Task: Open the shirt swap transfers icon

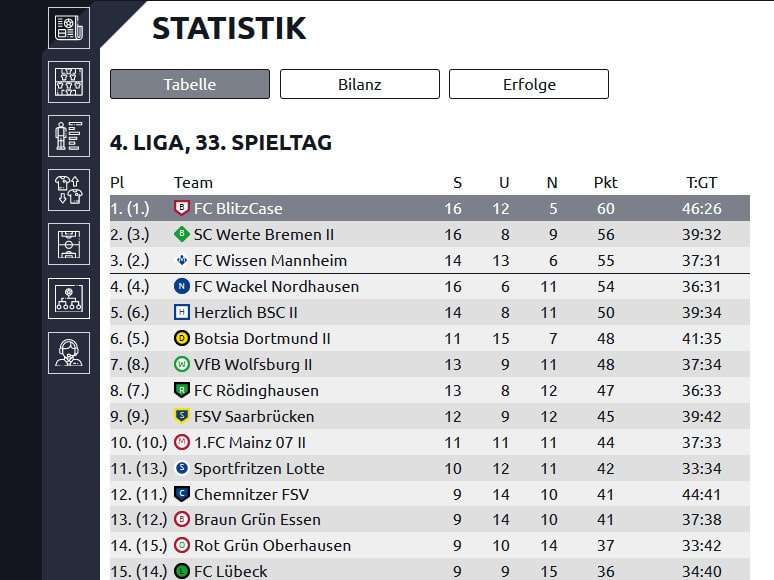Action: coord(69,190)
